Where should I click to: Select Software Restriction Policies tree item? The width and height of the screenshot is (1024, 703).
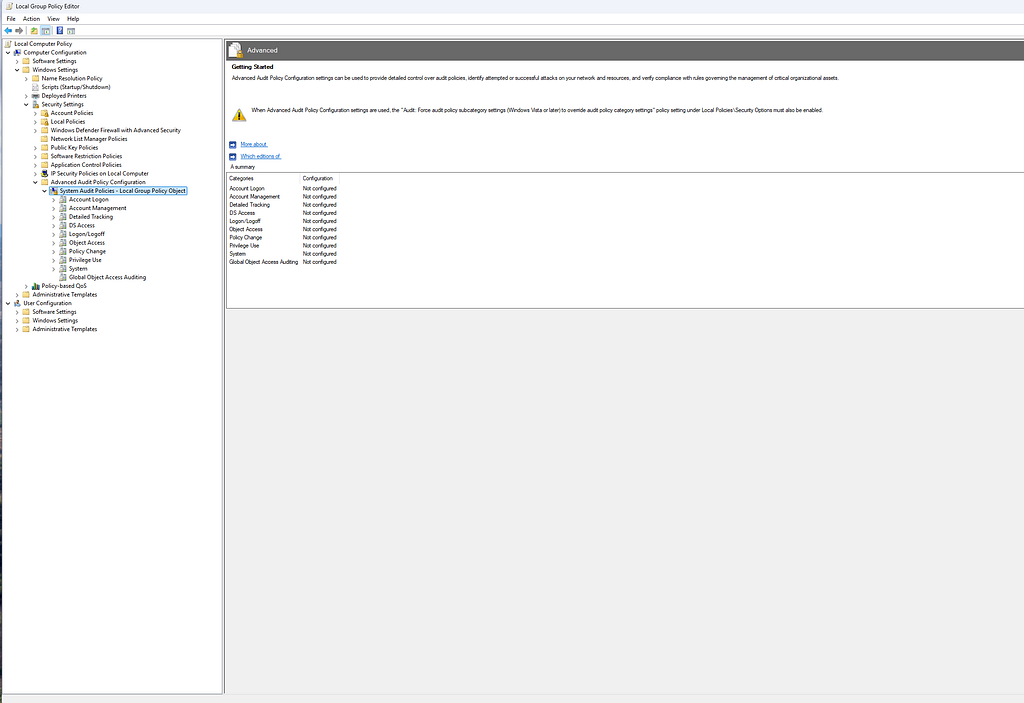coord(86,156)
